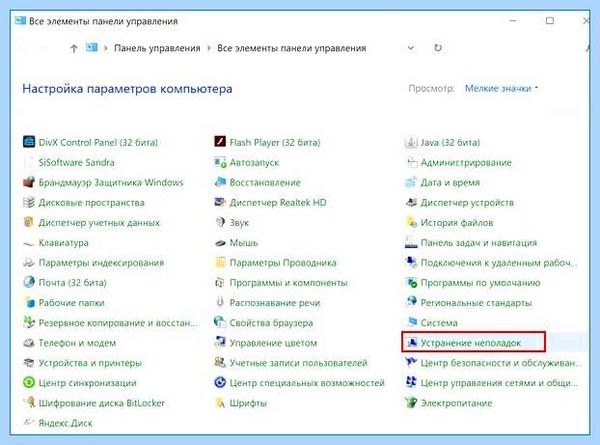Click the Панель управления breadcrumb
This screenshot has width=600, height=445.
click(x=157, y=48)
